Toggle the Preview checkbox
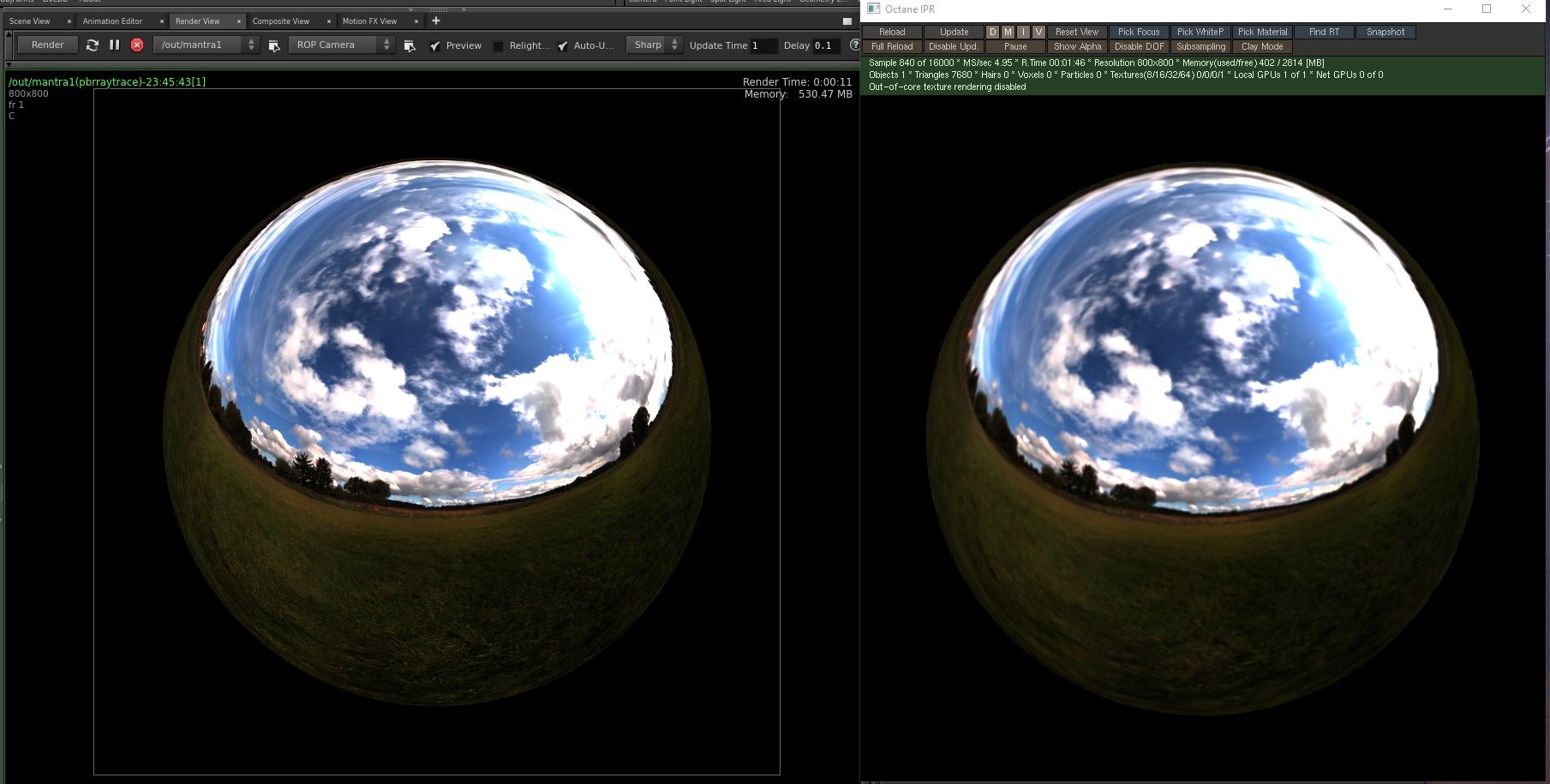 click(435, 45)
